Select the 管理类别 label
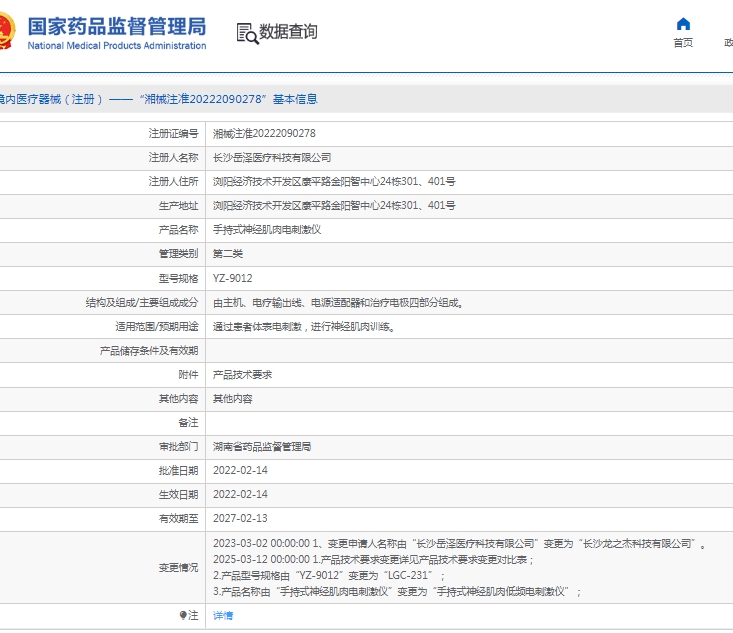Screen dimensions: 733x633 pyautogui.click(x=179, y=254)
